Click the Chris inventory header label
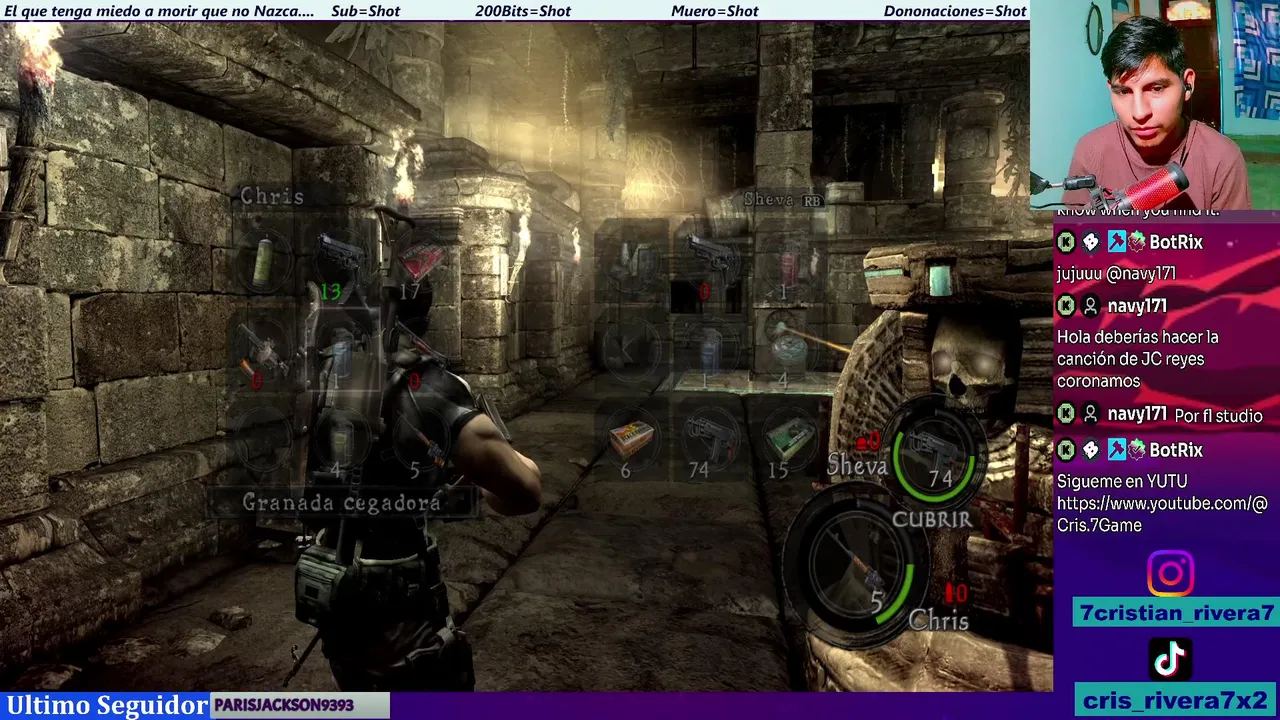1280x720 pixels. pyautogui.click(x=271, y=196)
